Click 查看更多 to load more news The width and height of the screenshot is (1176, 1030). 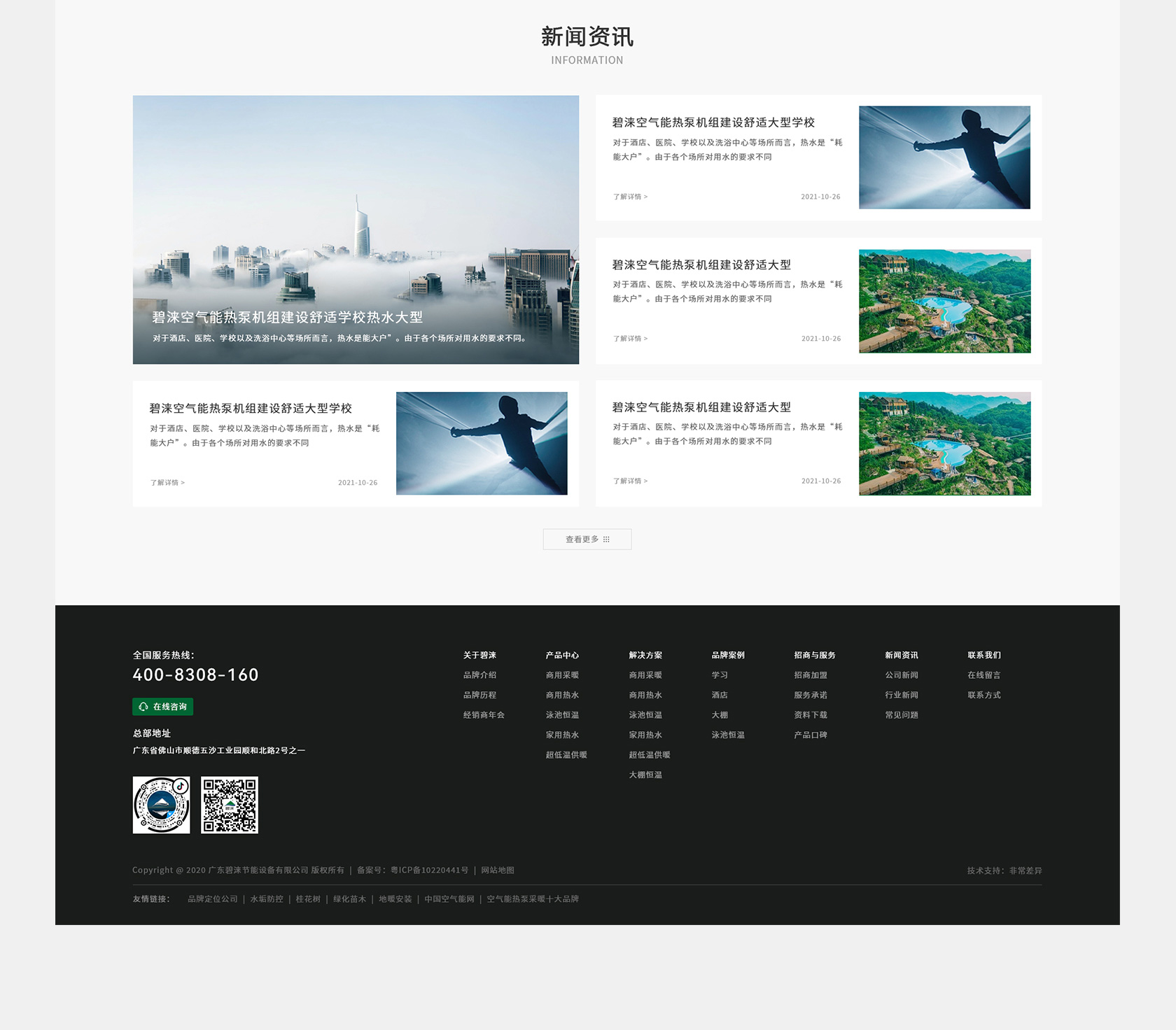point(581,539)
